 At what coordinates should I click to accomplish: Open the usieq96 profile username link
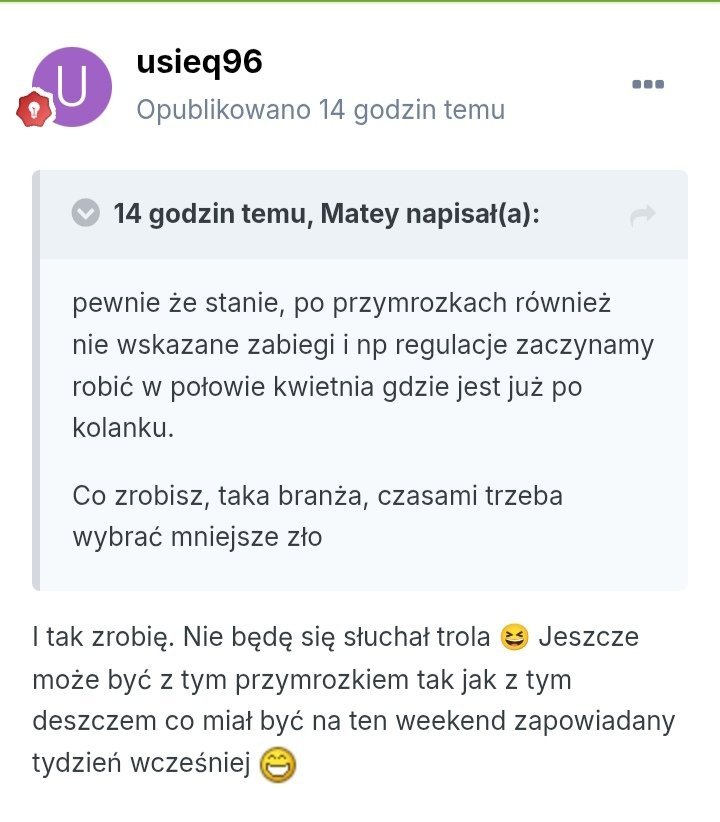click(x=199, y=62)
